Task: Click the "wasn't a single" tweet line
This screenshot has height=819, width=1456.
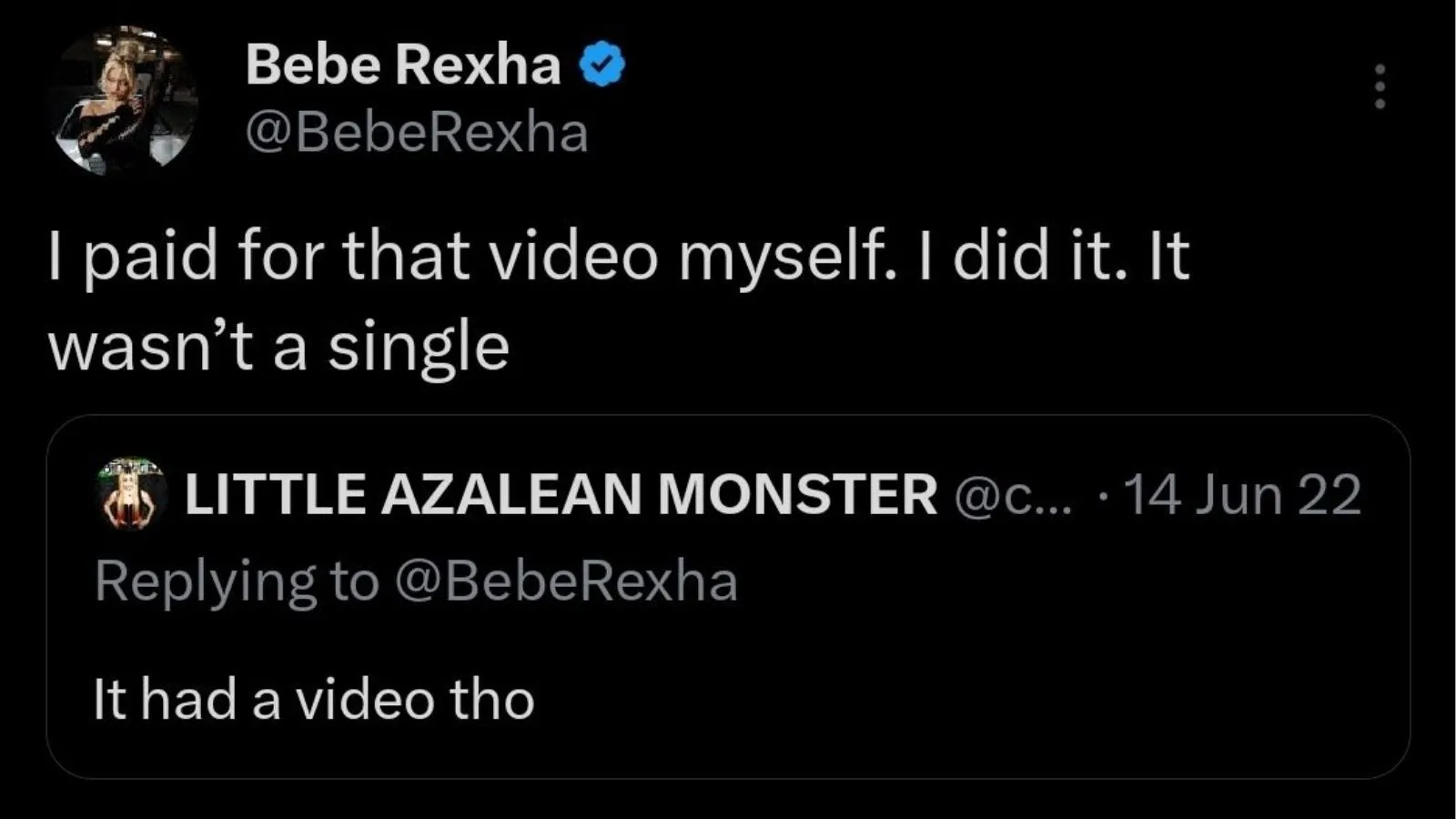Action: tap(278, 347)
